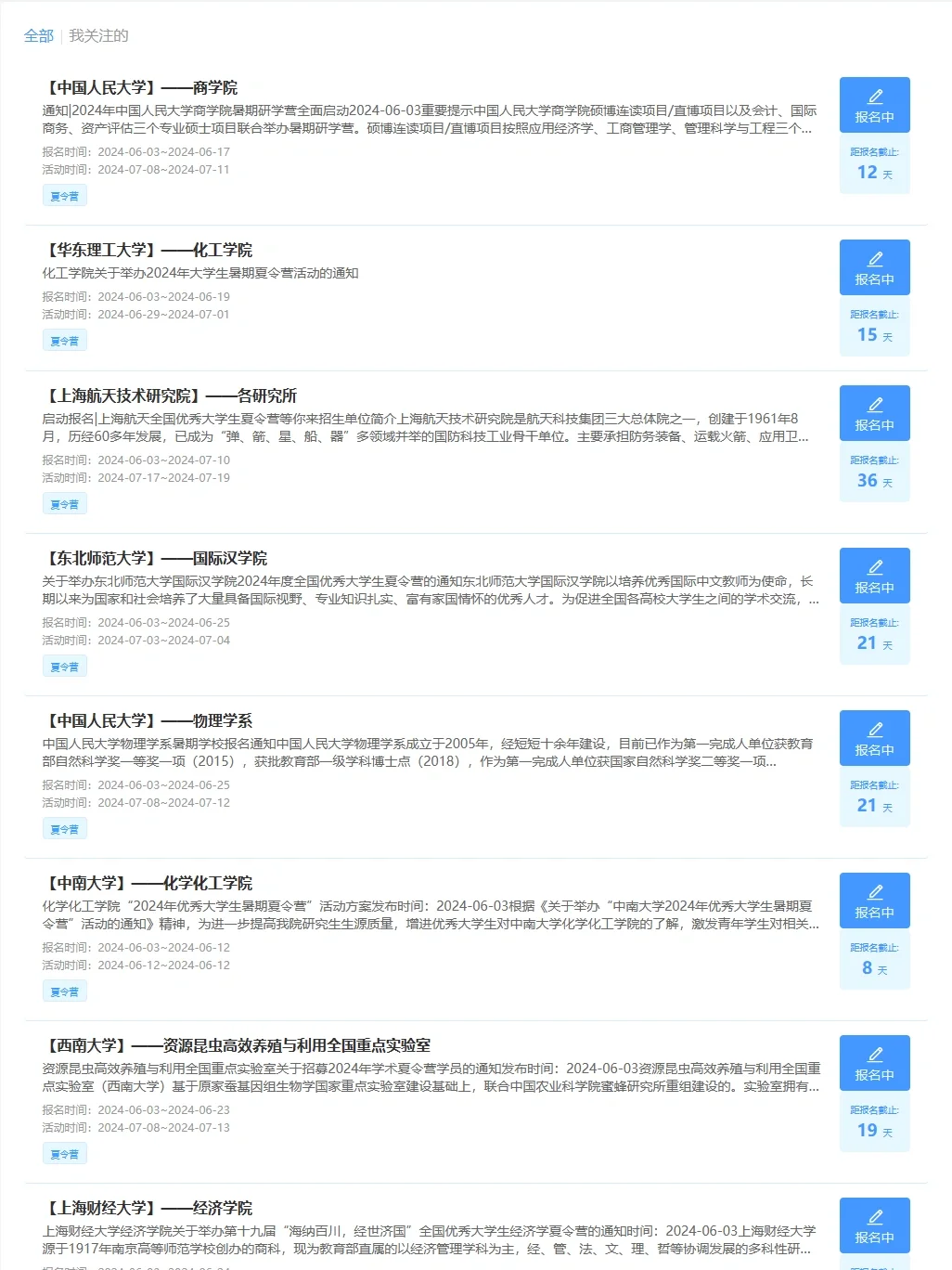Screen dimensions: 952x1270
Task: Click 活动时间 2024-07-08~2024-07-13 text
Action: coord(135,1128)
